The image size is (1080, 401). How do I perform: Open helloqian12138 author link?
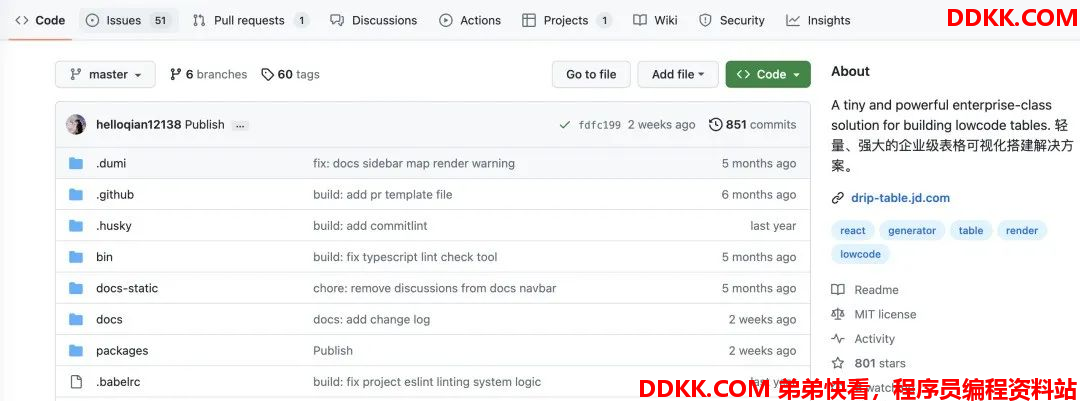[138, 125]
